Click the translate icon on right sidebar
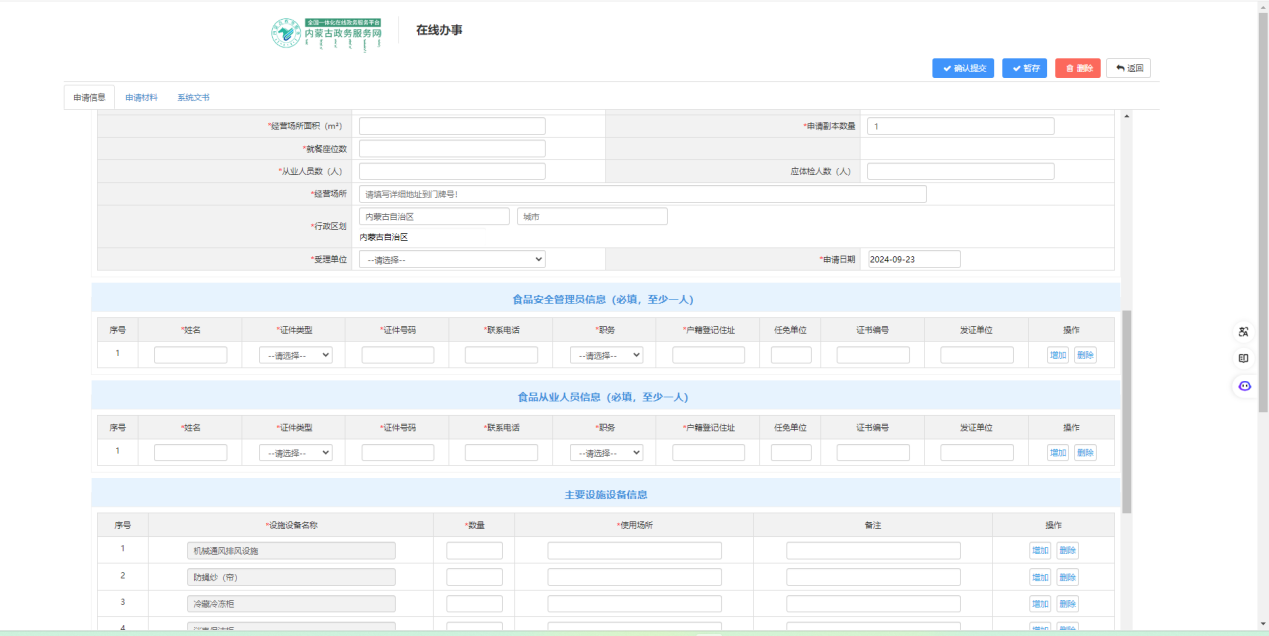1269x636 pixels. pos(1244,332)
